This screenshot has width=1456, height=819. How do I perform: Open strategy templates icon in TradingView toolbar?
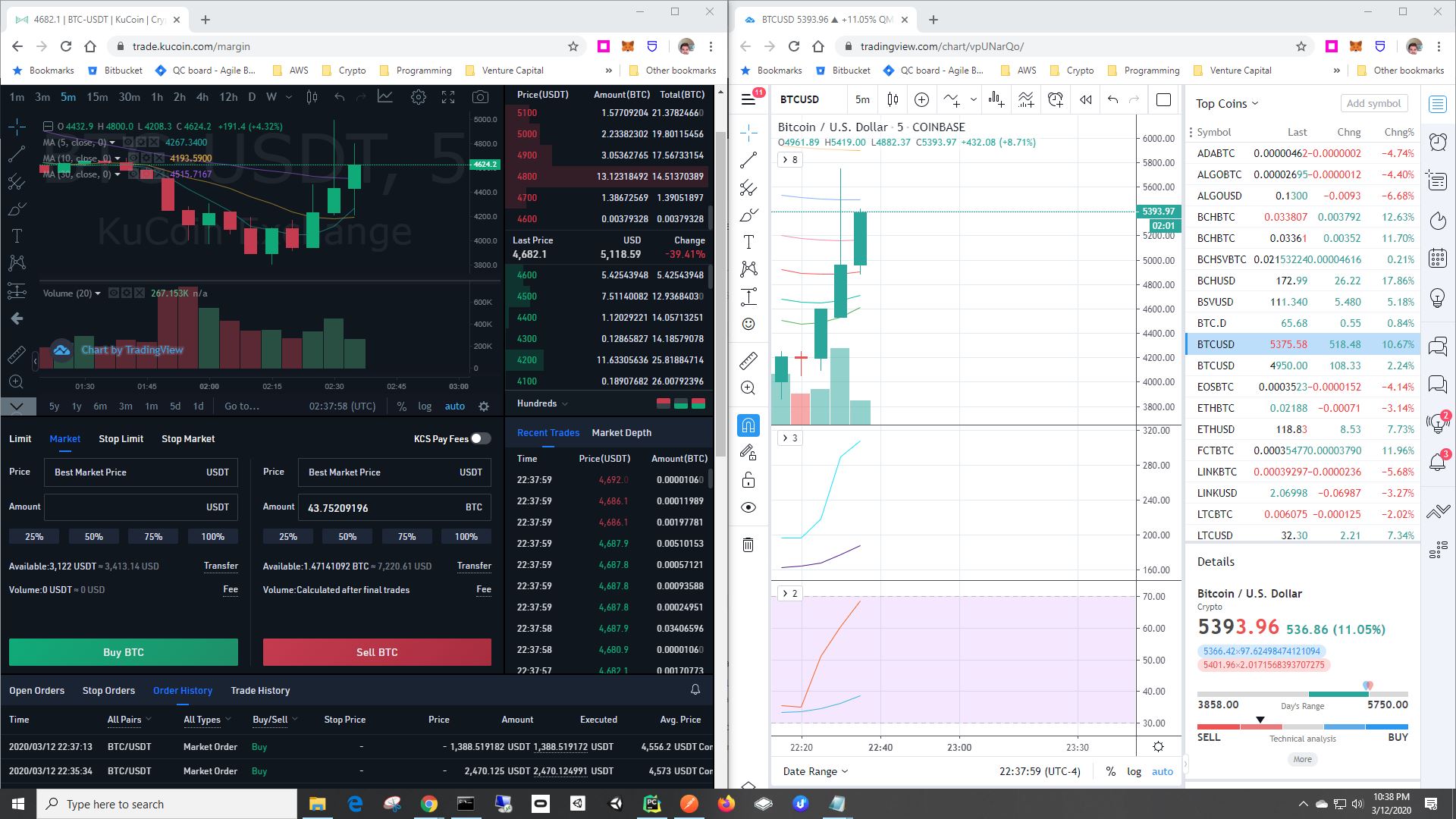click(x=1026, y=99)
